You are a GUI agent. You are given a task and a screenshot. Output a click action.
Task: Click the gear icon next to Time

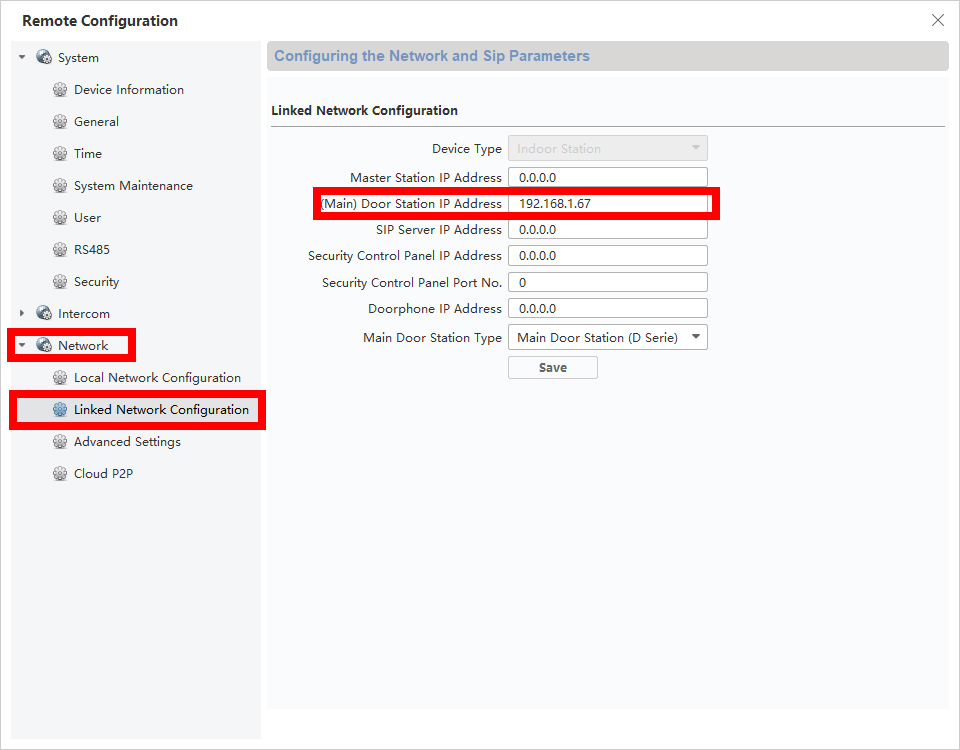click(x=60, y=154)
